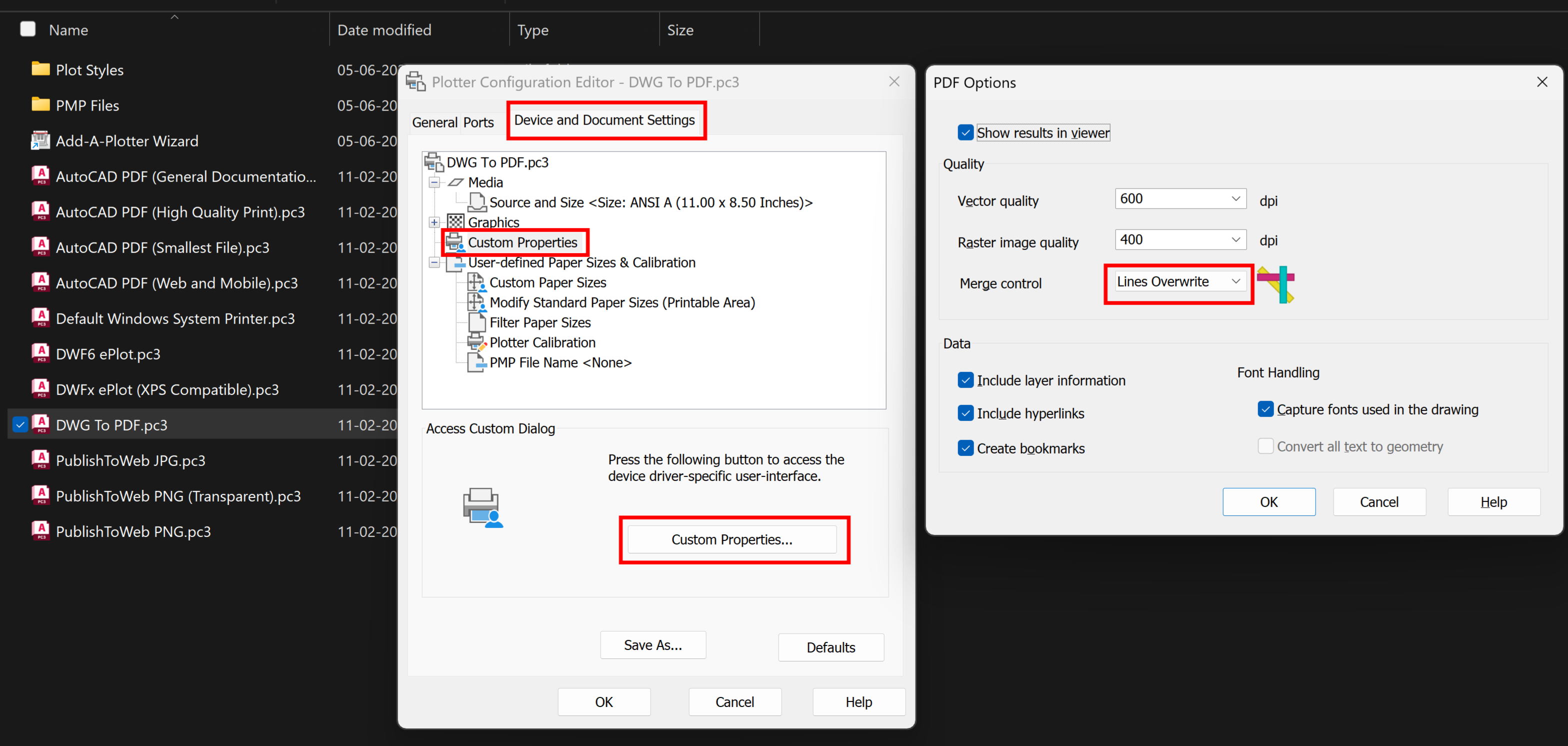Viewport: 1568px width, 746px height.
Task: Expand the Graphics tree node
Action: (x=434, y=222)
